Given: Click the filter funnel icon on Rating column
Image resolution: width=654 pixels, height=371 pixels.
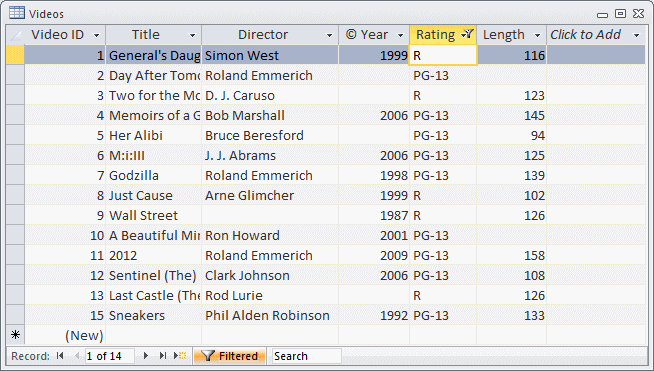Looking at the screenshot, I should click(468, 34).
